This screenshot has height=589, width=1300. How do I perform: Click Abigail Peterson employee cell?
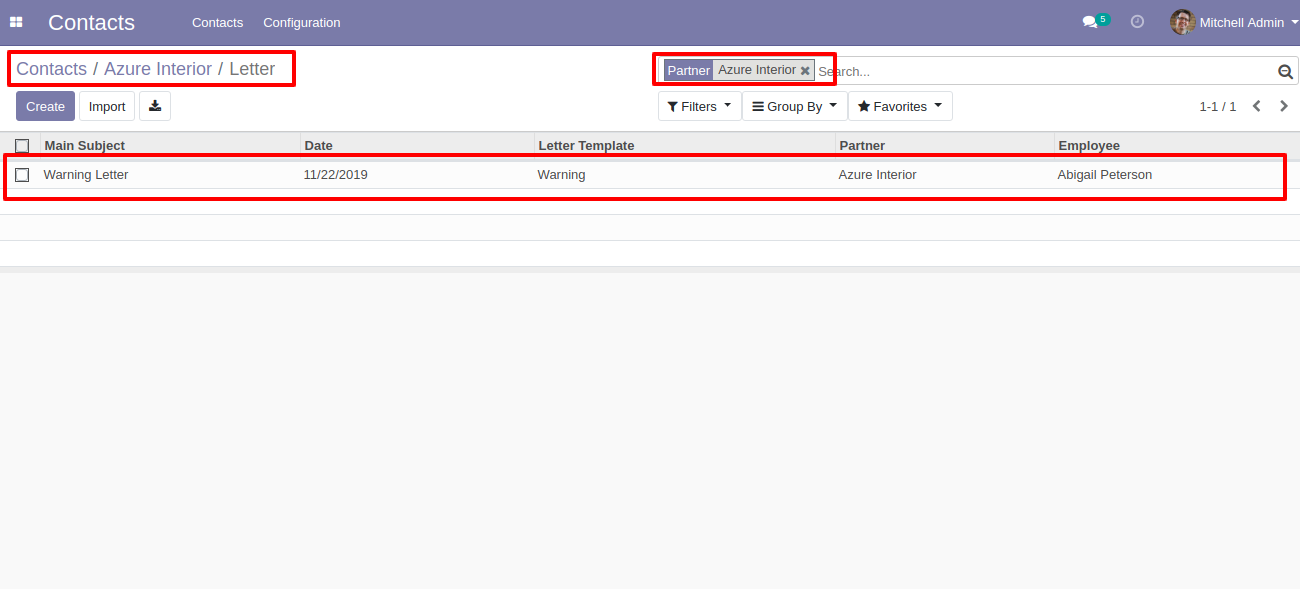(1105, 175)
